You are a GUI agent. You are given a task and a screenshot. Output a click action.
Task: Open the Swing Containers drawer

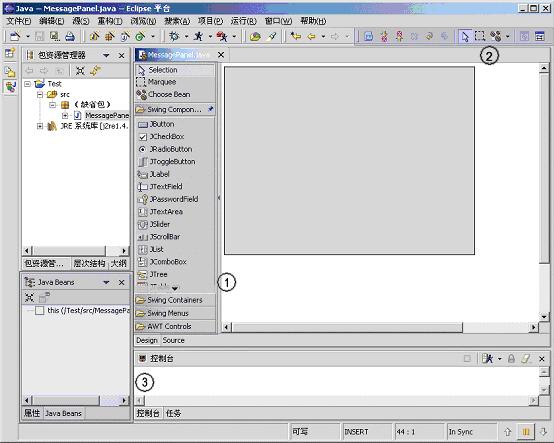pos(175,300)
